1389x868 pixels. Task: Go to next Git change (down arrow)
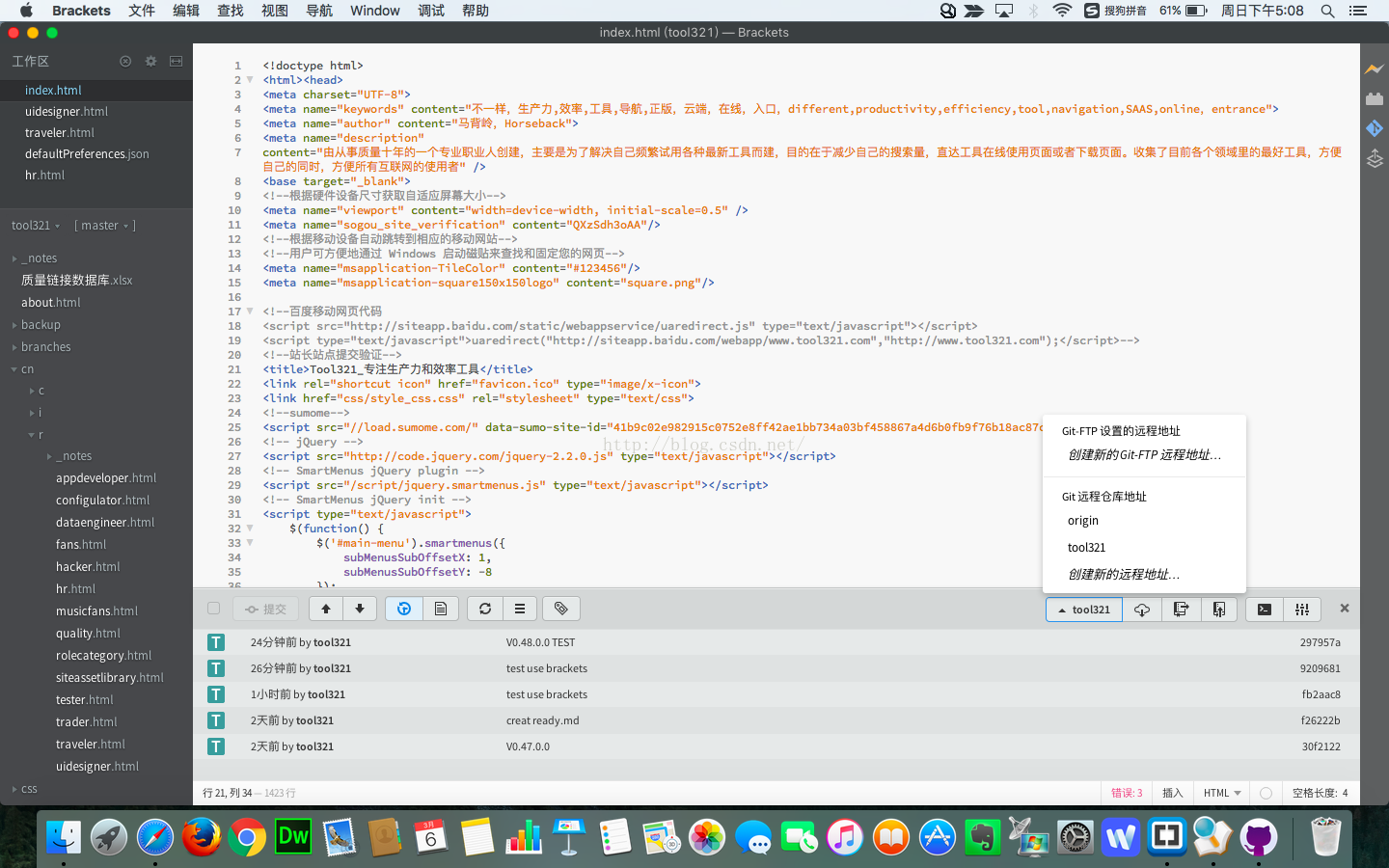tap(360, 609)
